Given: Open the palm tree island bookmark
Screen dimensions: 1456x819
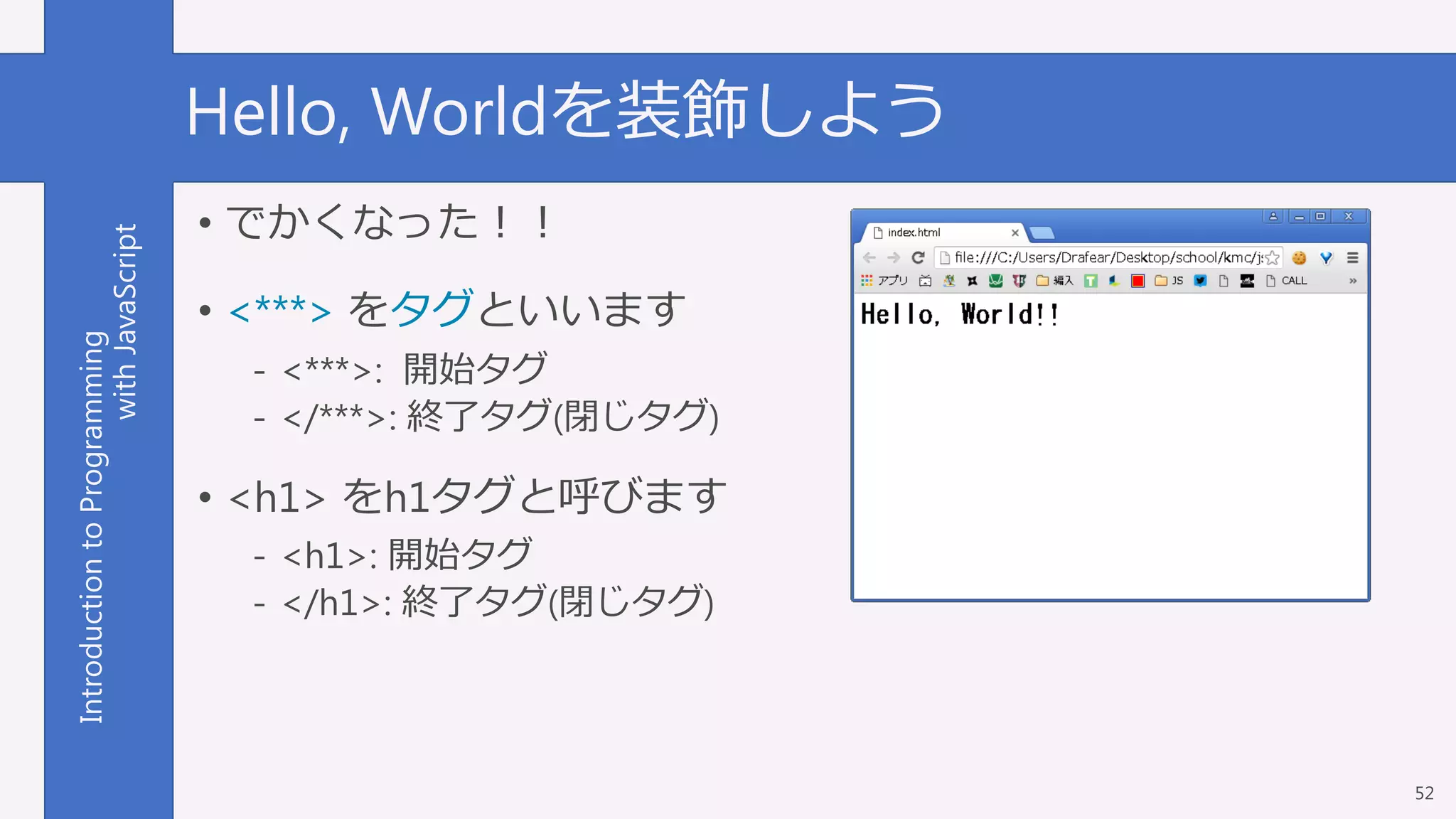Looking at the screenshot, I should tap(949, 281).
